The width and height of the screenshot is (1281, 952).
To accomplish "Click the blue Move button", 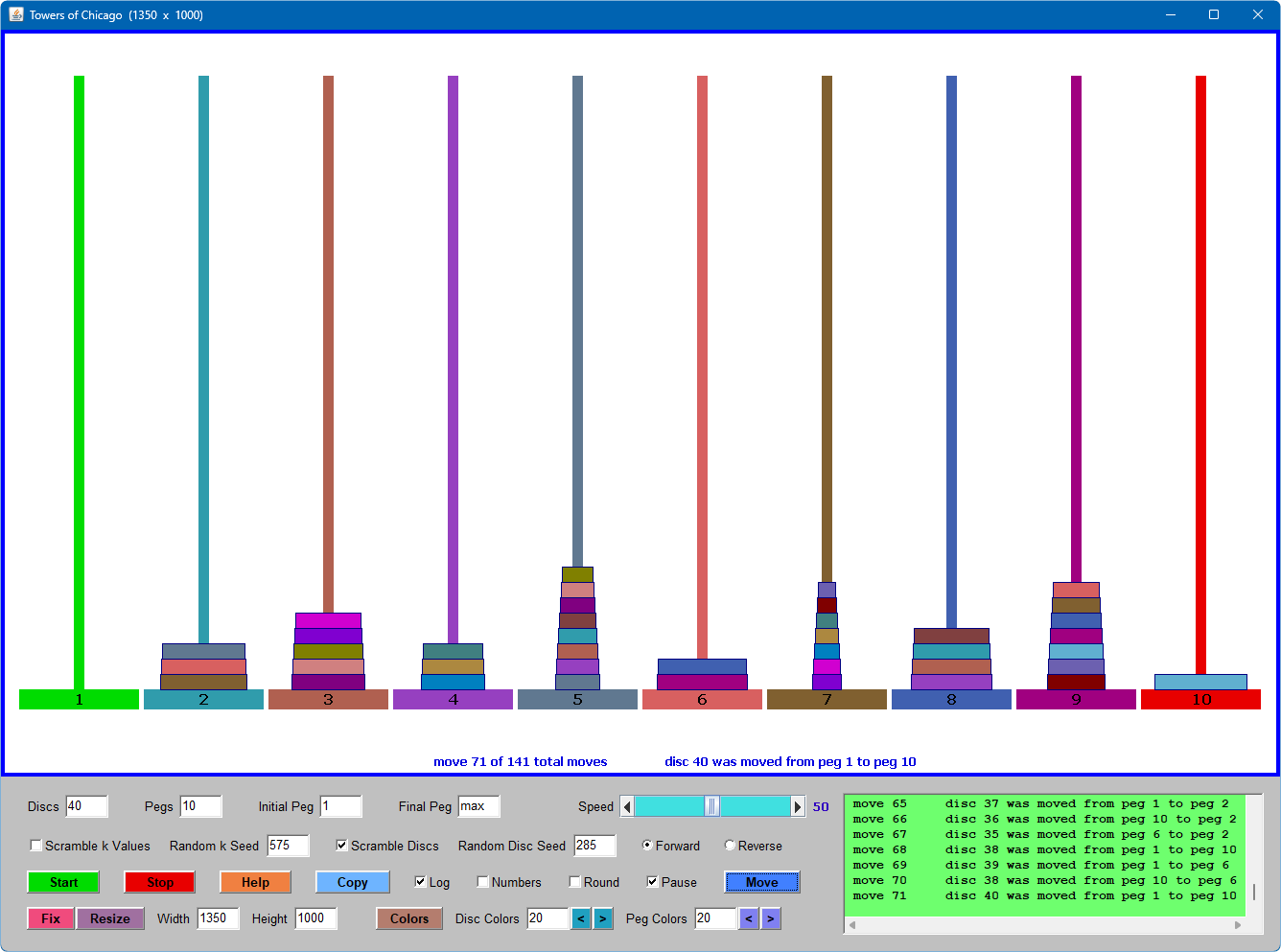I will 762,882.
